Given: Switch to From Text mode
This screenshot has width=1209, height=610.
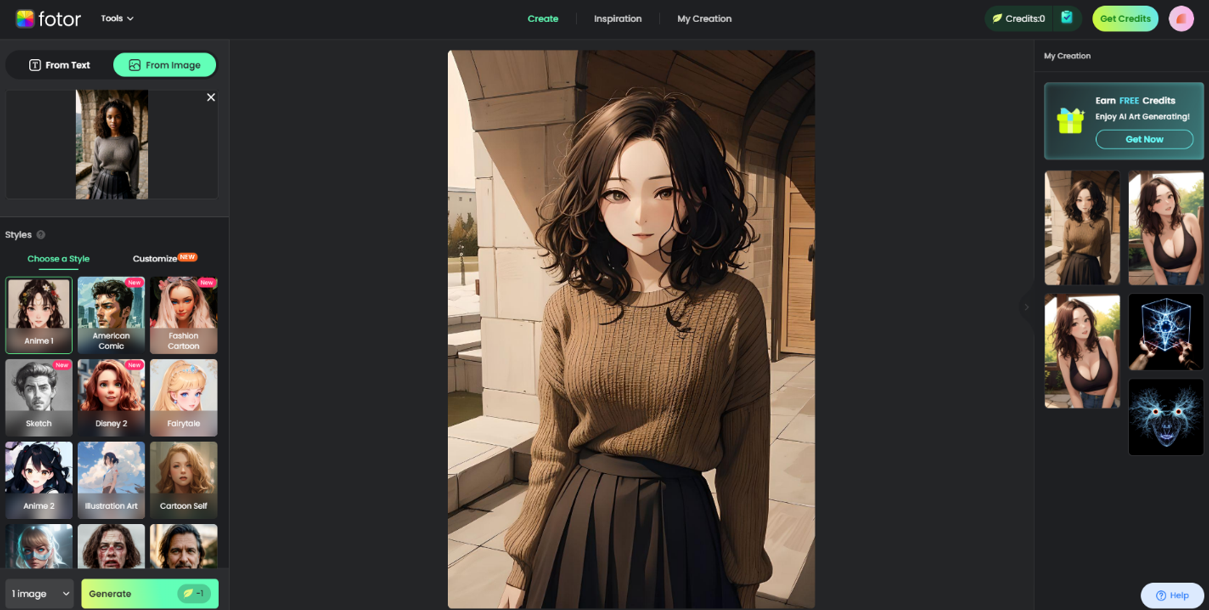Looking at the screenshot, I should tap(60, 65).
